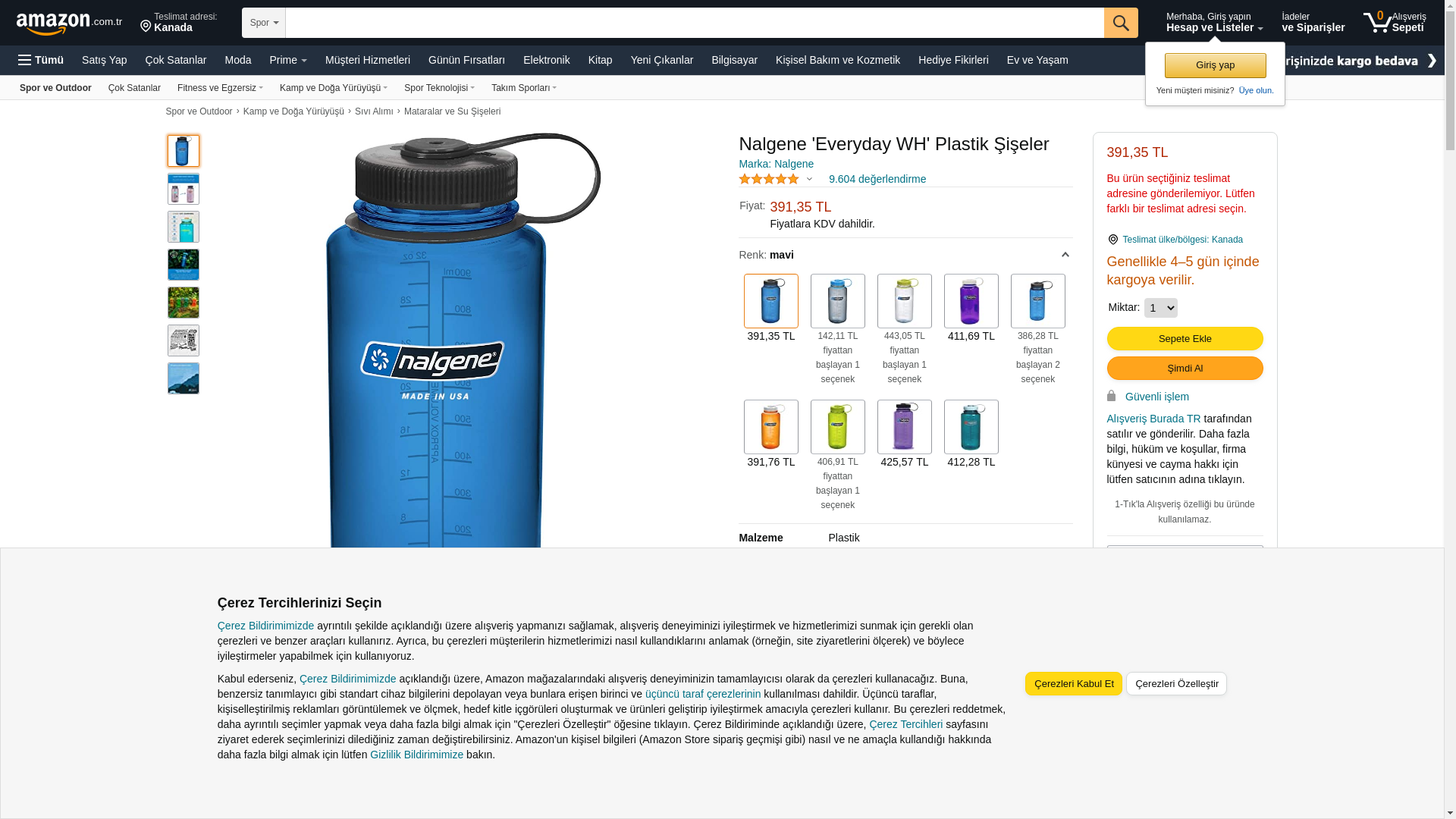Click the search magnifier icon

click(x=1121, y=23)
